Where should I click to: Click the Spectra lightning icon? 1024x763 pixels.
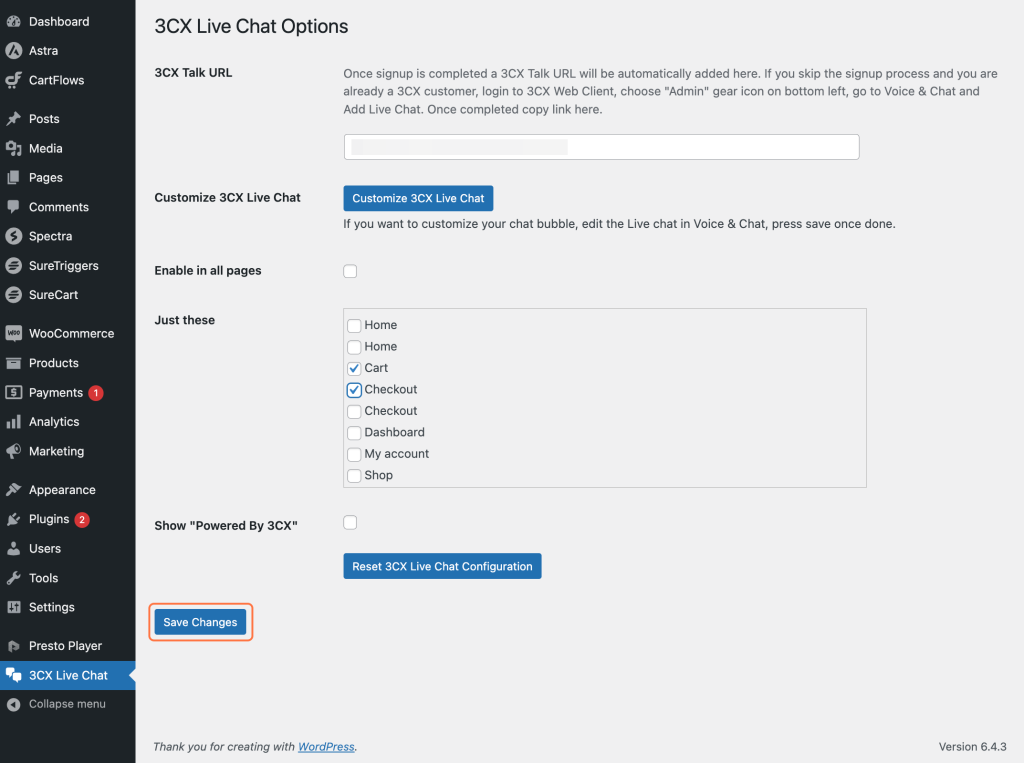(13, 237)
